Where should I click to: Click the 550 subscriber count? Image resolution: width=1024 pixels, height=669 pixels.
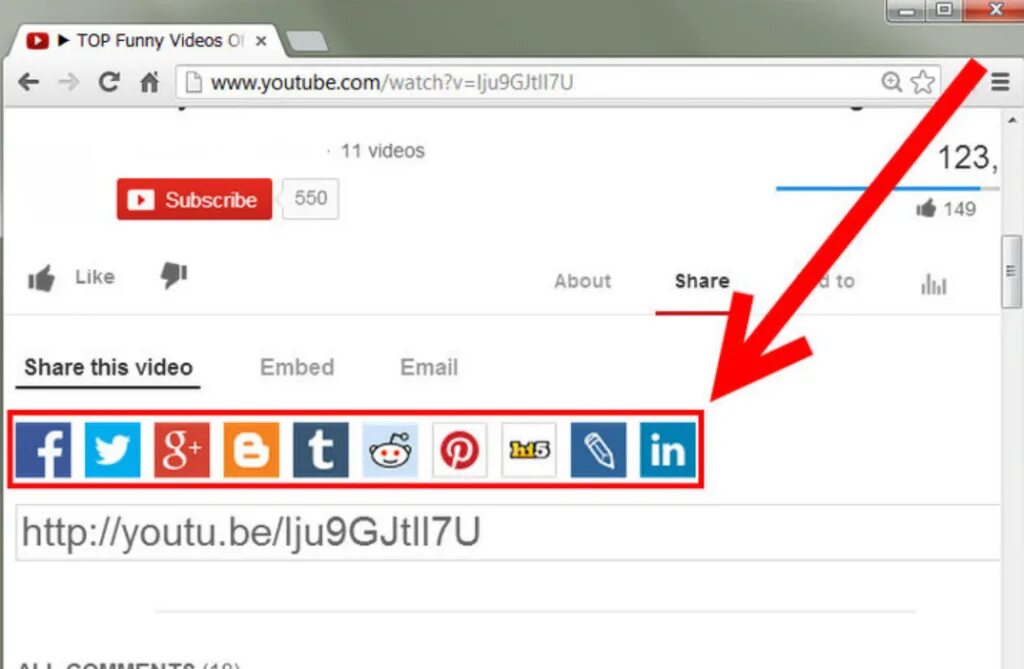coord(311,198)
